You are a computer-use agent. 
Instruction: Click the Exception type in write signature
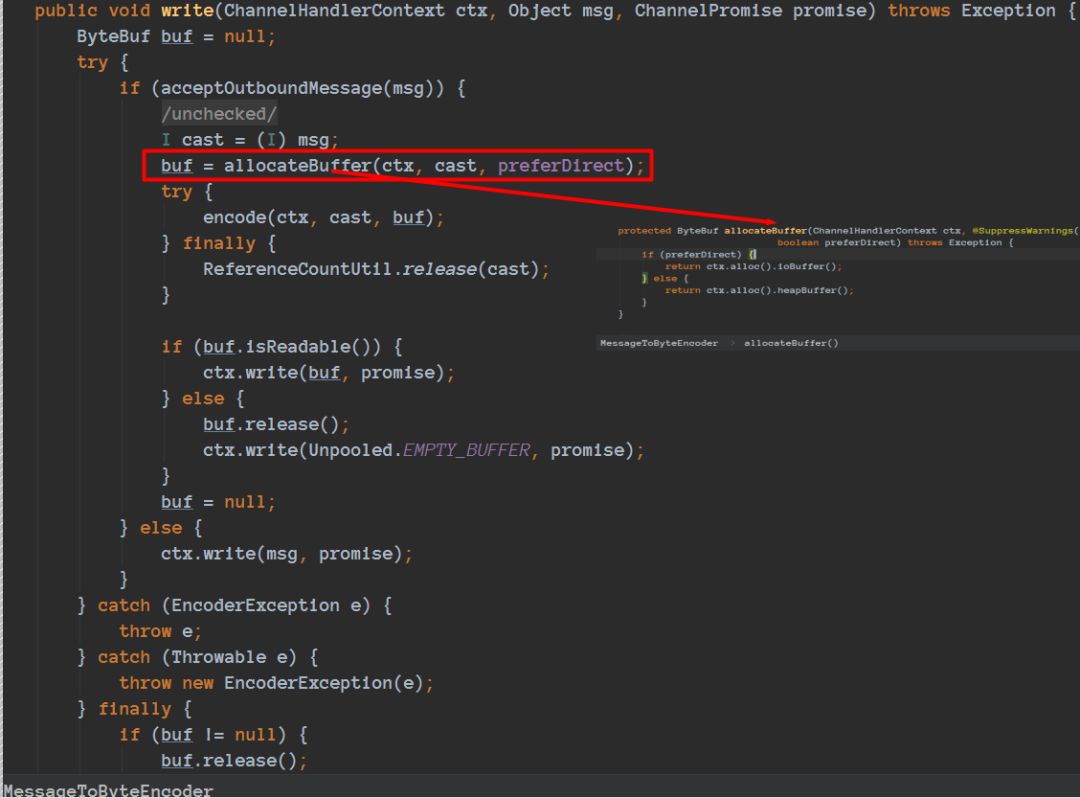coord(1008,11)
